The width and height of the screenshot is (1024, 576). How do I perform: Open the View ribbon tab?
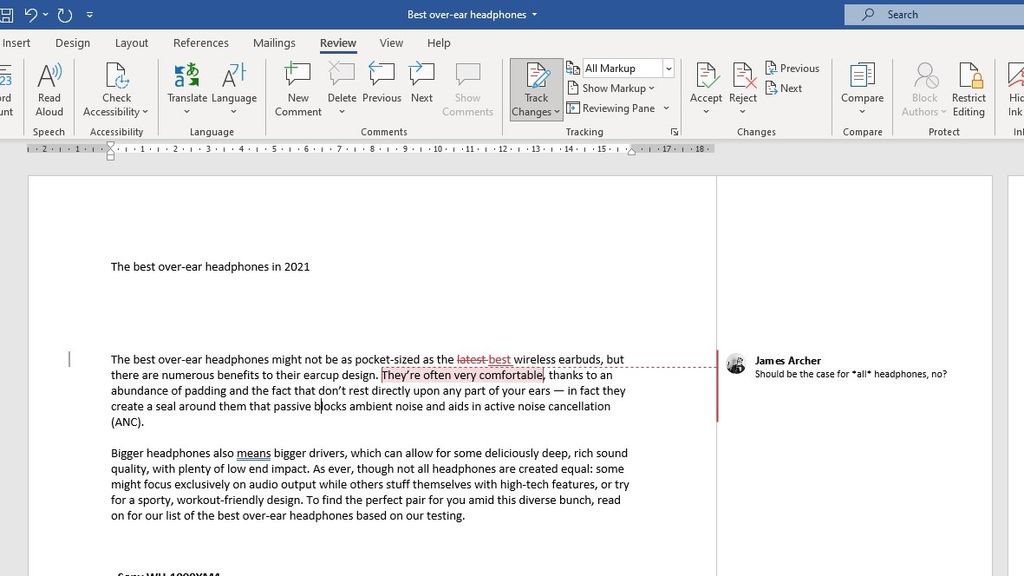pos(390,43)
